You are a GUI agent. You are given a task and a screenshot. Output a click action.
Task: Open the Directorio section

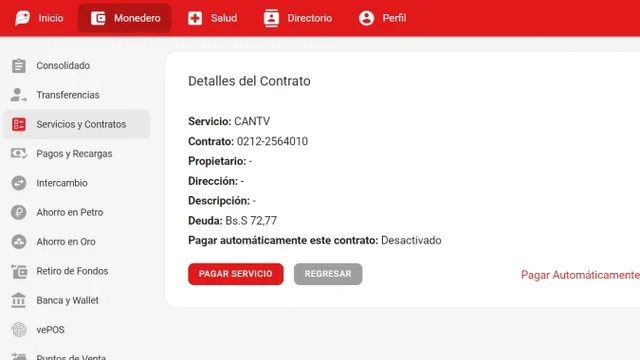click(298, 18)
